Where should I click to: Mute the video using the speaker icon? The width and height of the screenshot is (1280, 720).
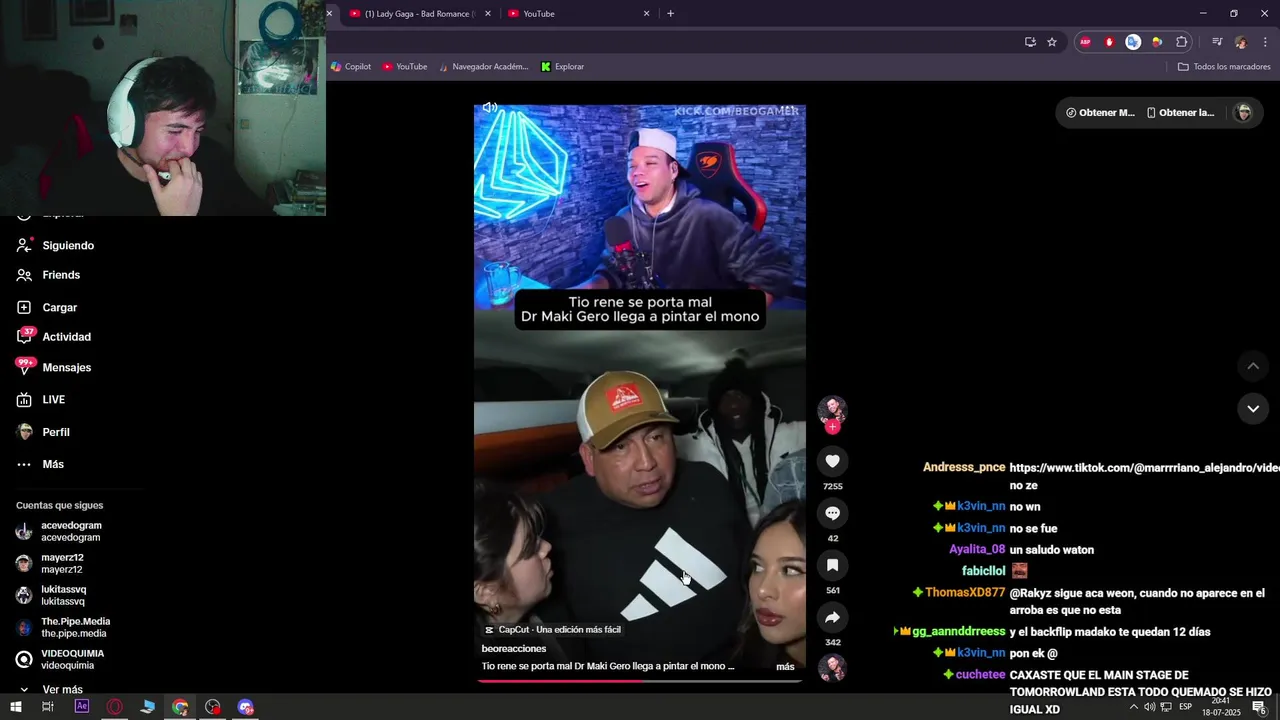tap(490, 107)
